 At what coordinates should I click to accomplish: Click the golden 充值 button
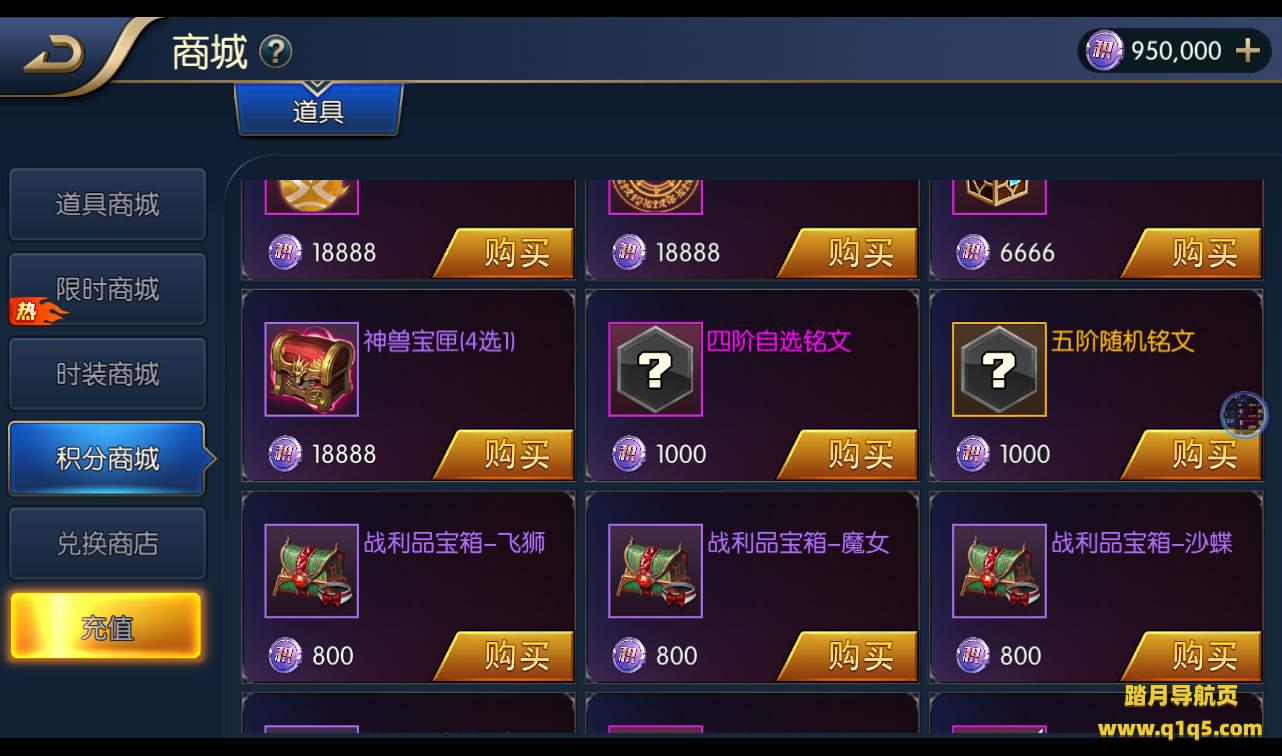pyautogui.click(x=106, y=627)
